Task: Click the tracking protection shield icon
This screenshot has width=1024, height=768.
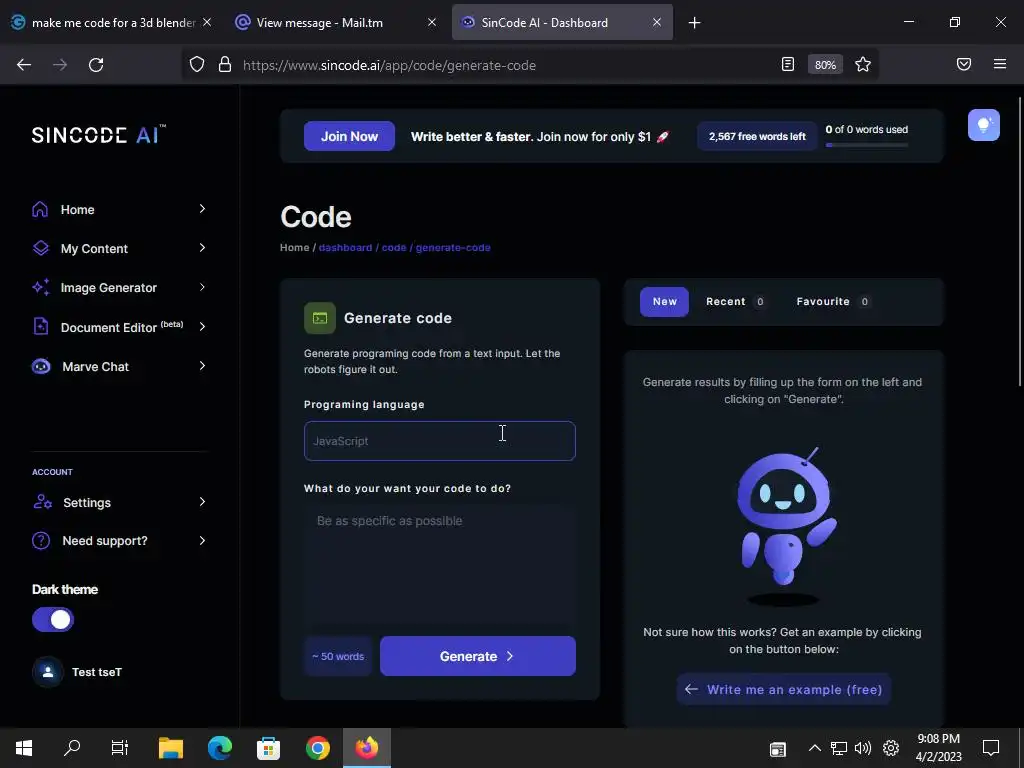Action: click(x=197, y=65)
